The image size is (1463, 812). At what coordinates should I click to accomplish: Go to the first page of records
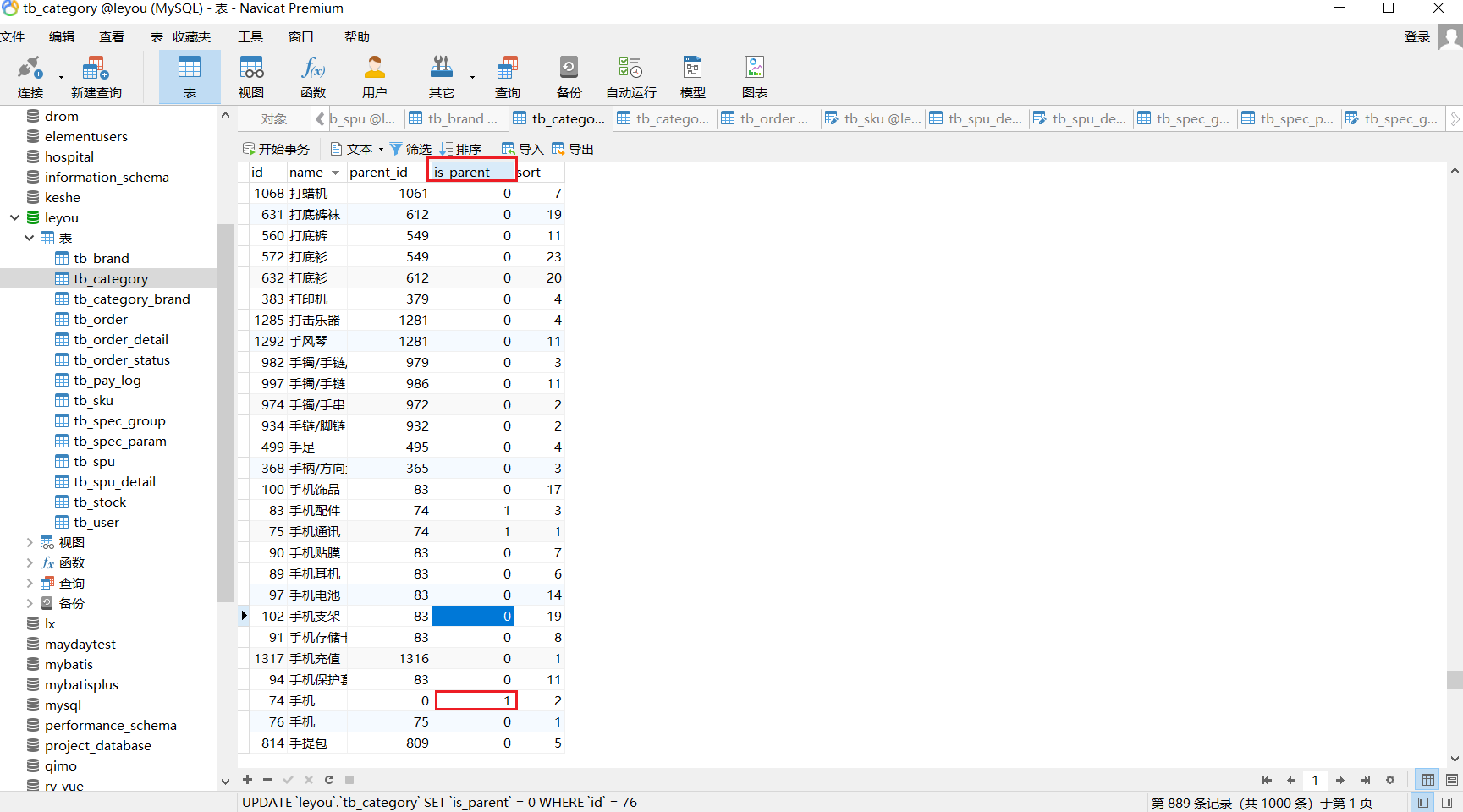tap(1267, 780)
